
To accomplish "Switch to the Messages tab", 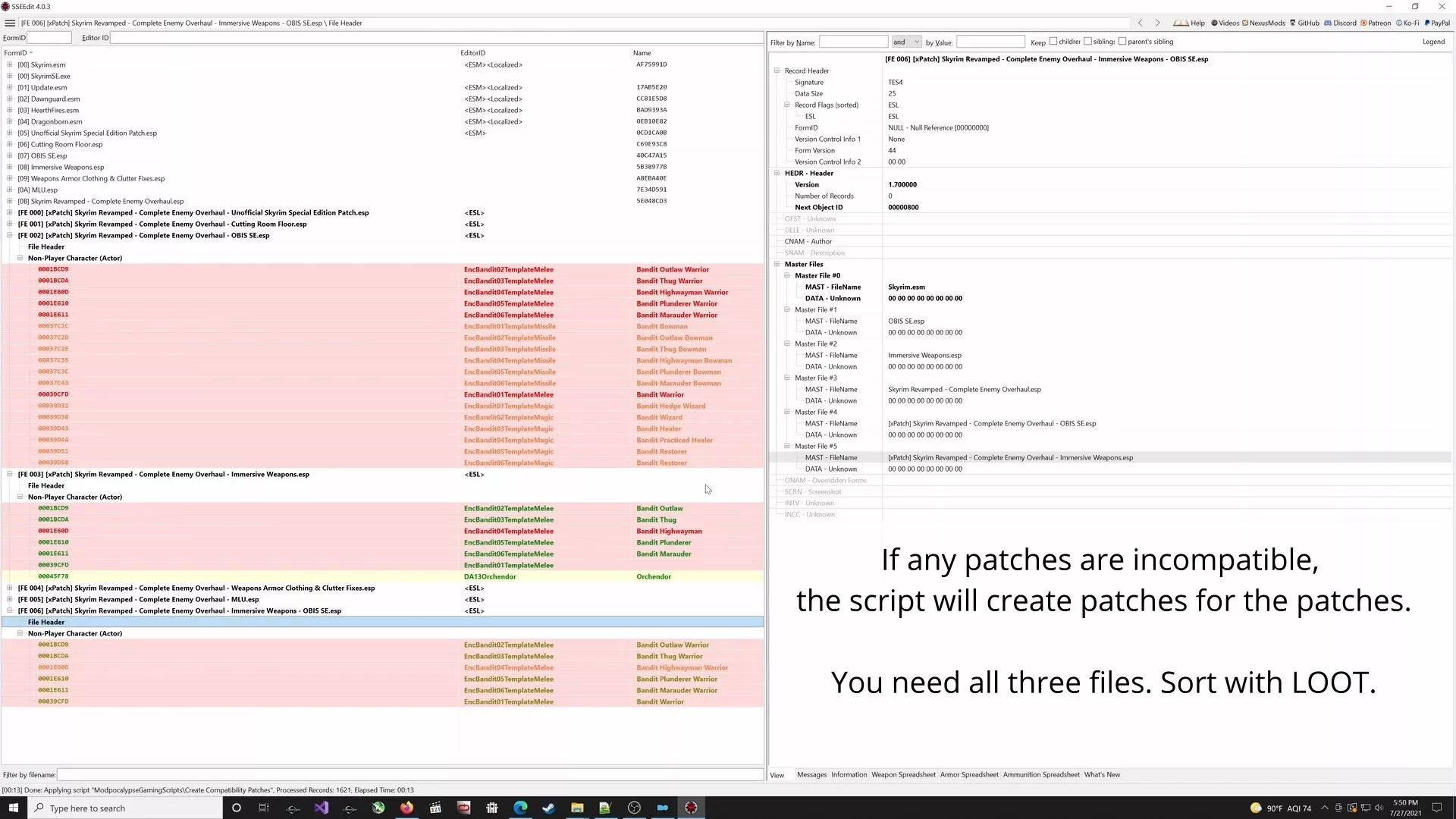I will point(811,774).
